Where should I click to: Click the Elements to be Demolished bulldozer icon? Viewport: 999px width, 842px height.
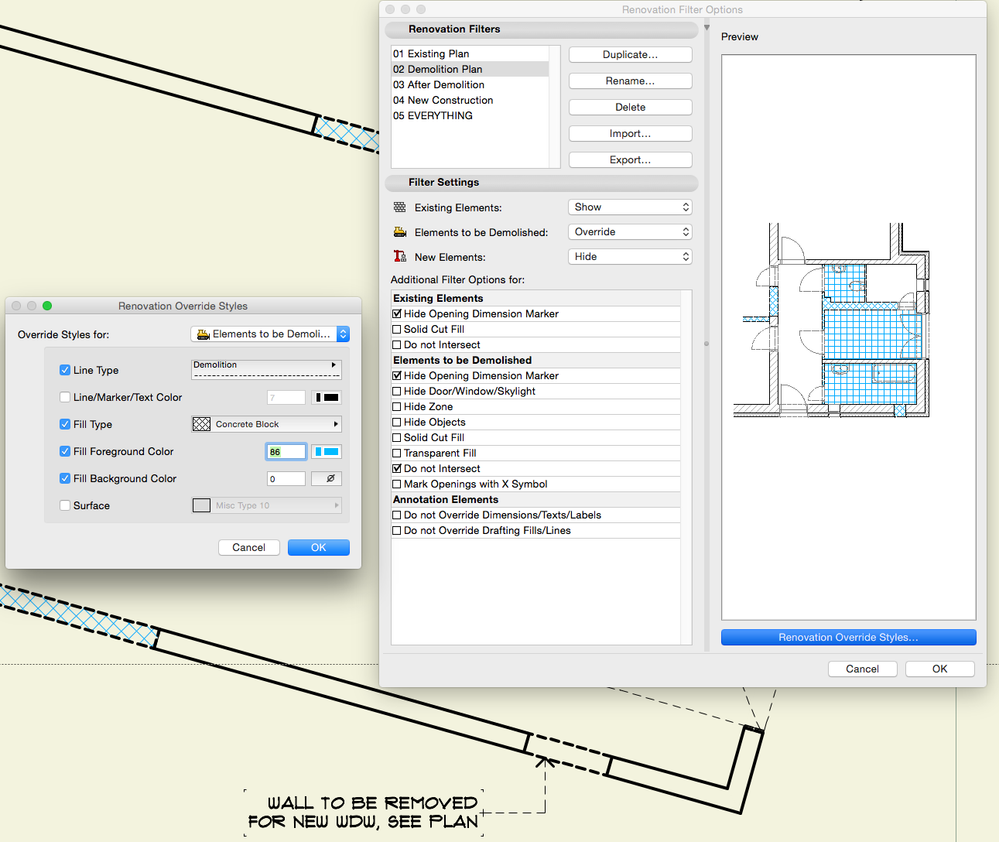click(399, 232)
